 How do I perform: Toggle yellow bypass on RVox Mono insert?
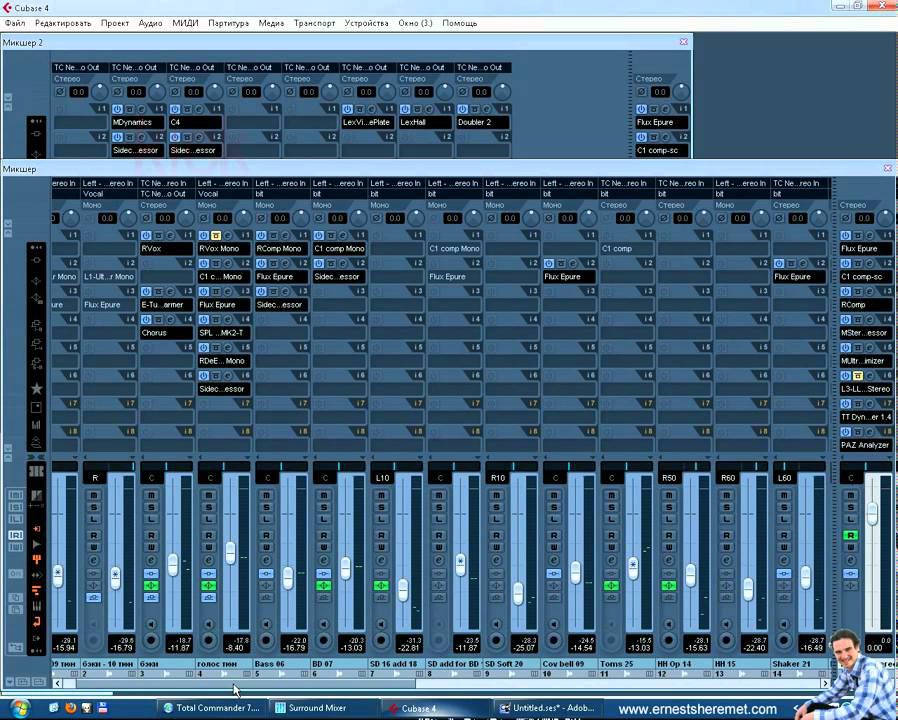click(x=216, y=235)
